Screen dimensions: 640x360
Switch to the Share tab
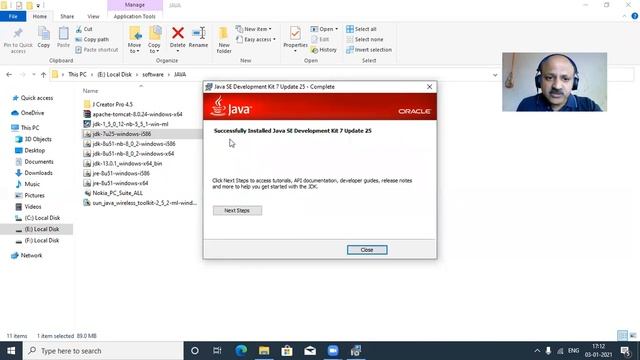point(67,16)
